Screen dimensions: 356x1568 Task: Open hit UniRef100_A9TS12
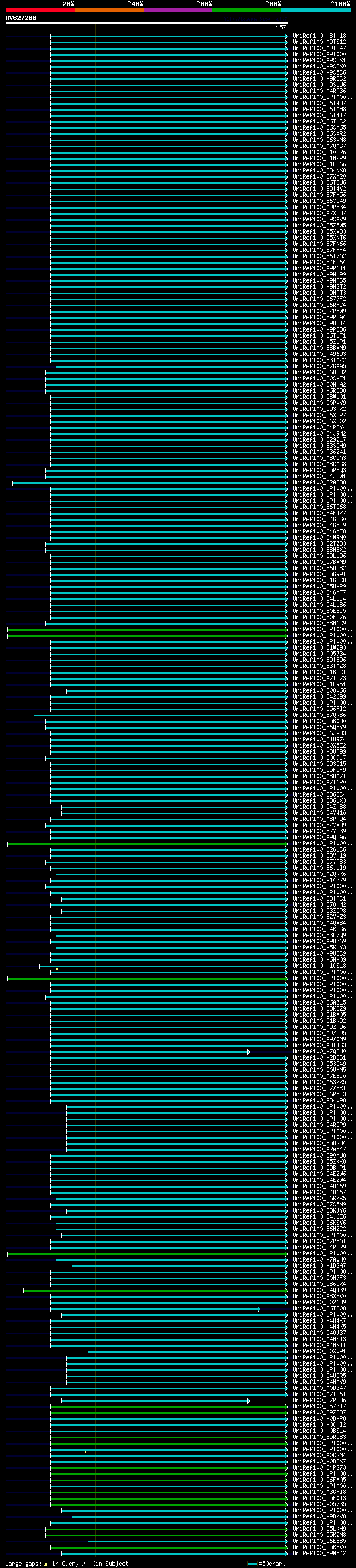click(x=319, y=42)
